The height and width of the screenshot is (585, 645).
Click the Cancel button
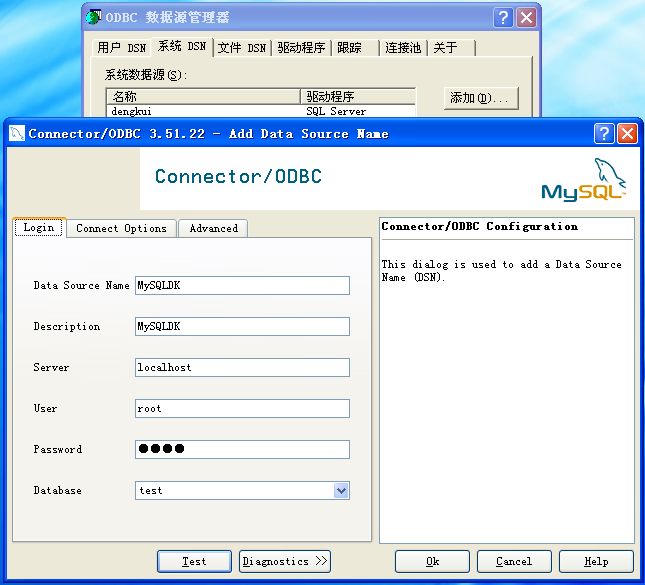click(514, 561)
